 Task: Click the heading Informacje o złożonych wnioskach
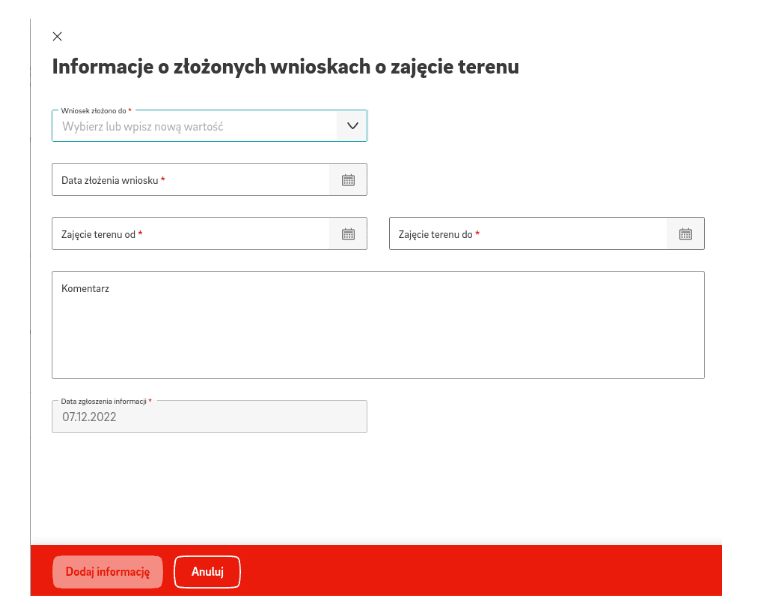[x=285, y=68]
